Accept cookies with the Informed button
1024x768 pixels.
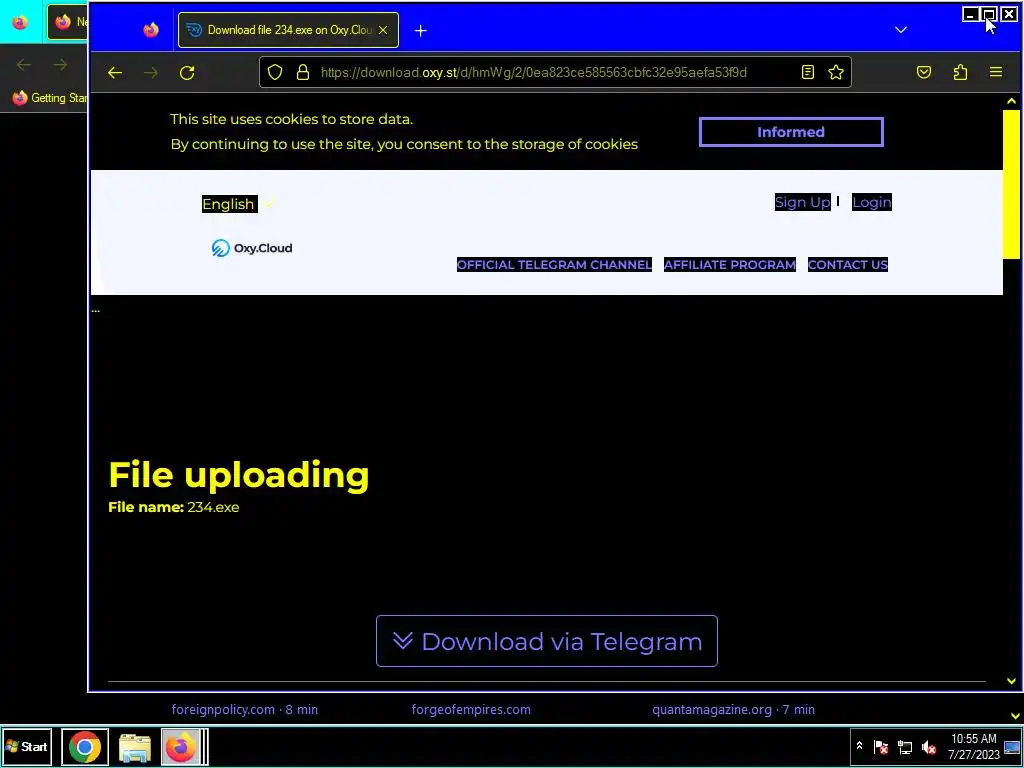(x=791, y=132)
